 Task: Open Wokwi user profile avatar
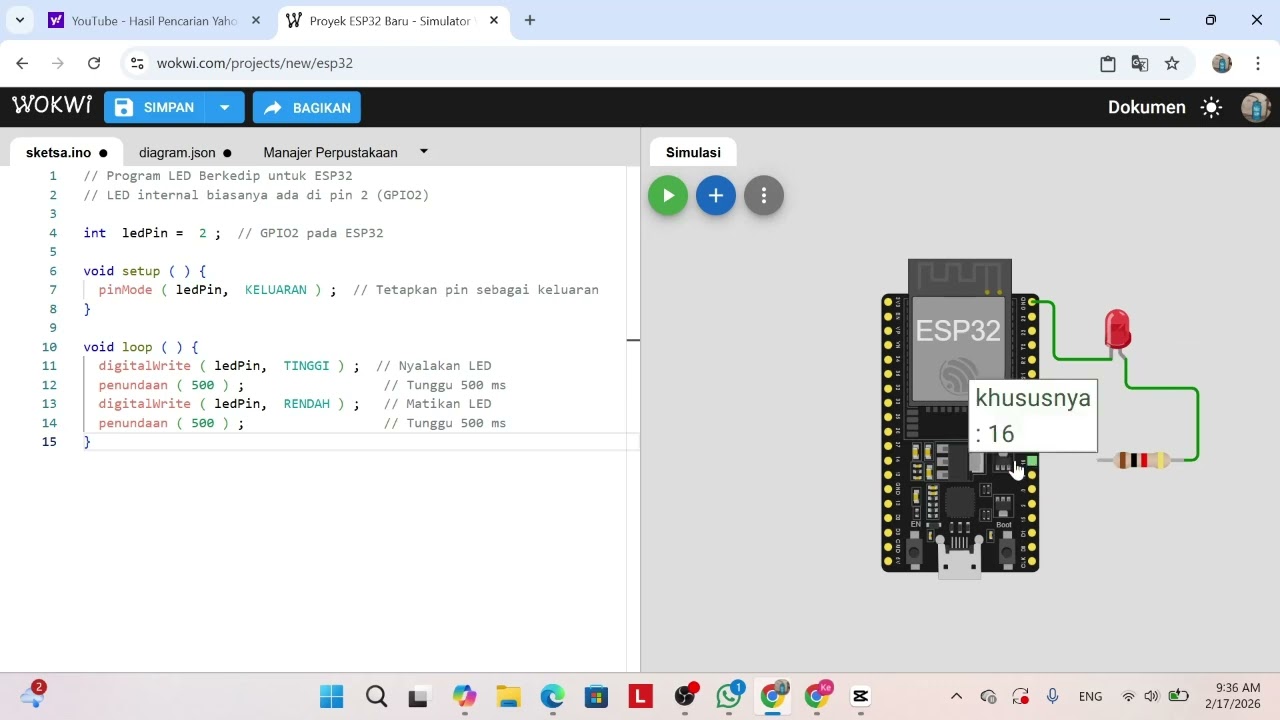pyautogui.click(x=1255, y=107)
